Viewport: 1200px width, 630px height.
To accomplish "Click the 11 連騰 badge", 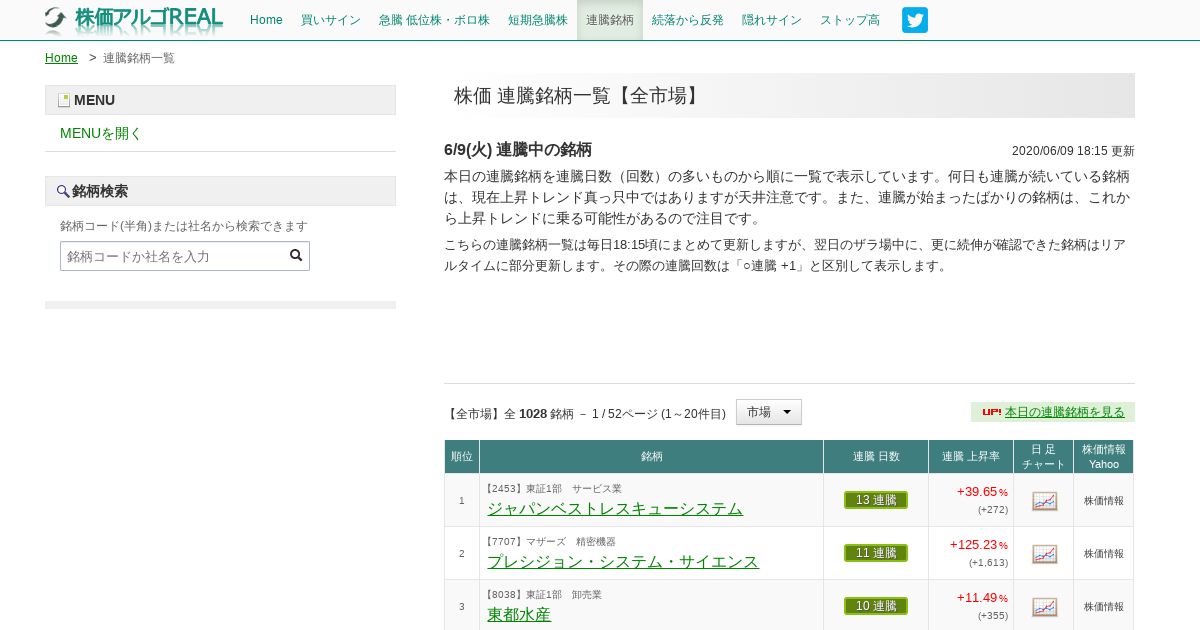I will 876,553.
